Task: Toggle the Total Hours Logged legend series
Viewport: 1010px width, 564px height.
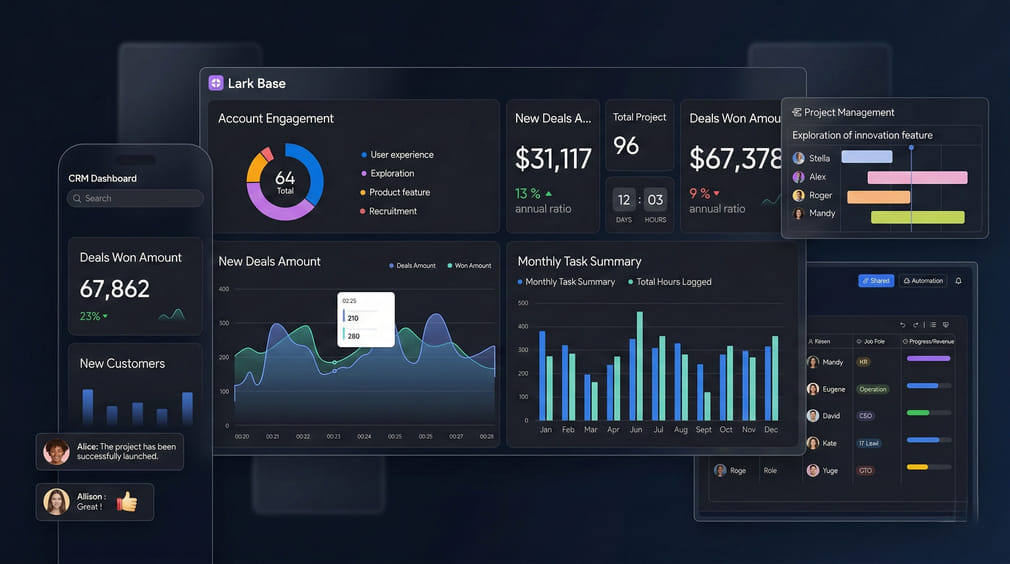Action: (669, 282)
